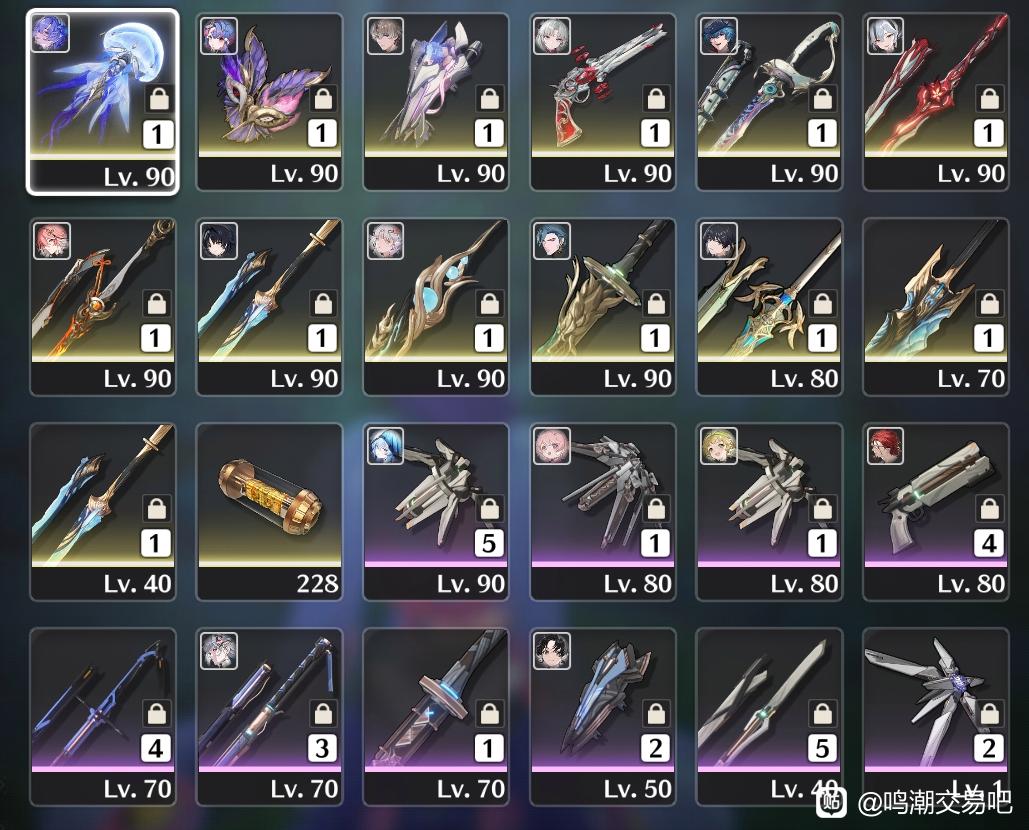Toggle lock on the Lv. 50 gauntlet

point(656,713)
